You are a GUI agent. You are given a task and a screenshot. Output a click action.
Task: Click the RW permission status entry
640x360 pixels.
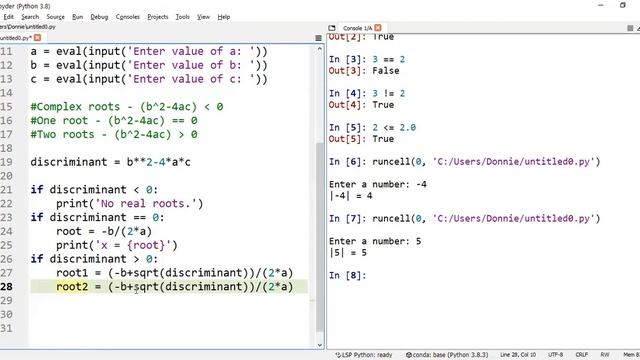pos(605,355)
